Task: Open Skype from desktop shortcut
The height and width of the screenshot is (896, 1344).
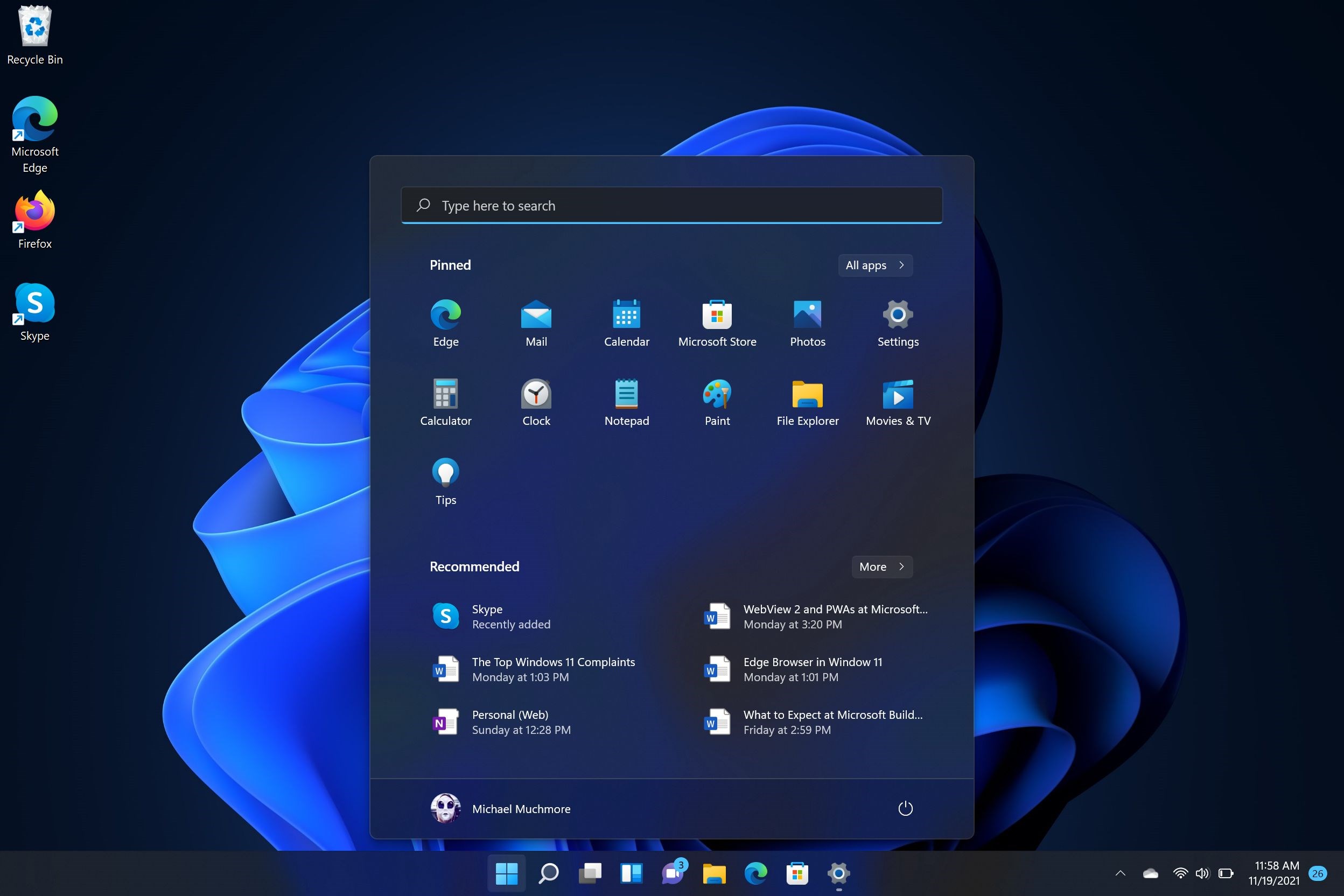Action: (x=34, y=300)
